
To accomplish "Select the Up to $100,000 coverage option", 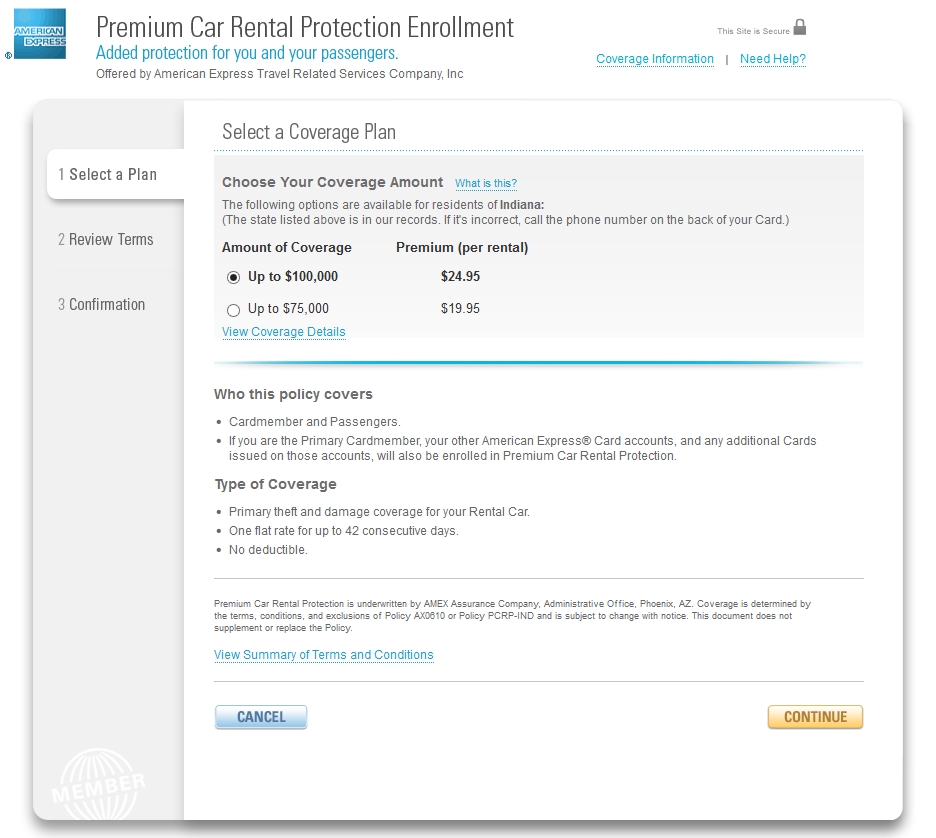I will (x=233, y=276).
